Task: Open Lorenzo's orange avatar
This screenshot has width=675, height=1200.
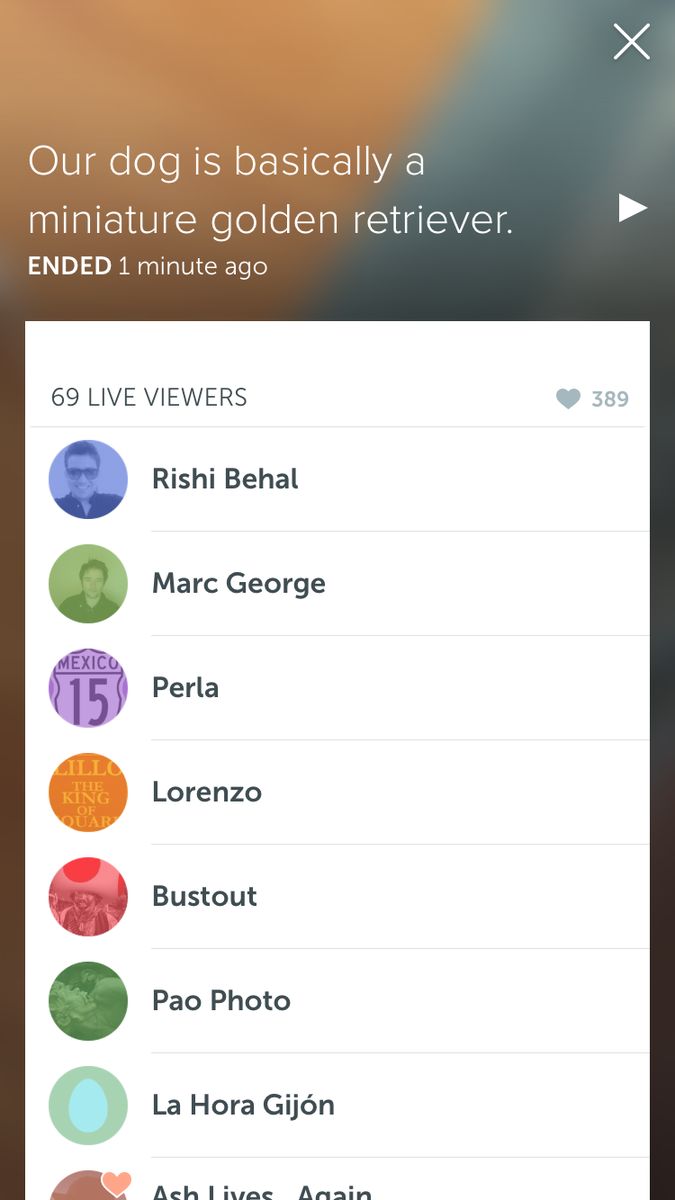Action: click(88, 792)
